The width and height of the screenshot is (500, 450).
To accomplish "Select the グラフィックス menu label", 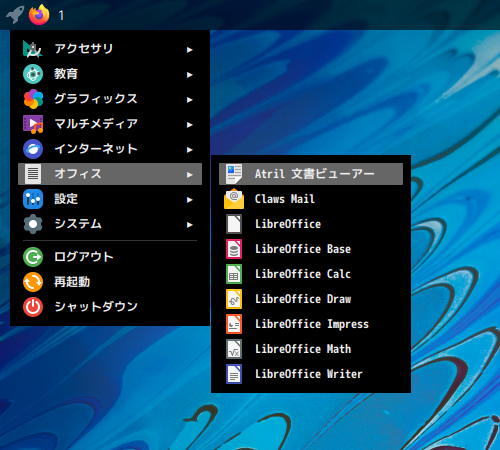I will coord(96,99).
